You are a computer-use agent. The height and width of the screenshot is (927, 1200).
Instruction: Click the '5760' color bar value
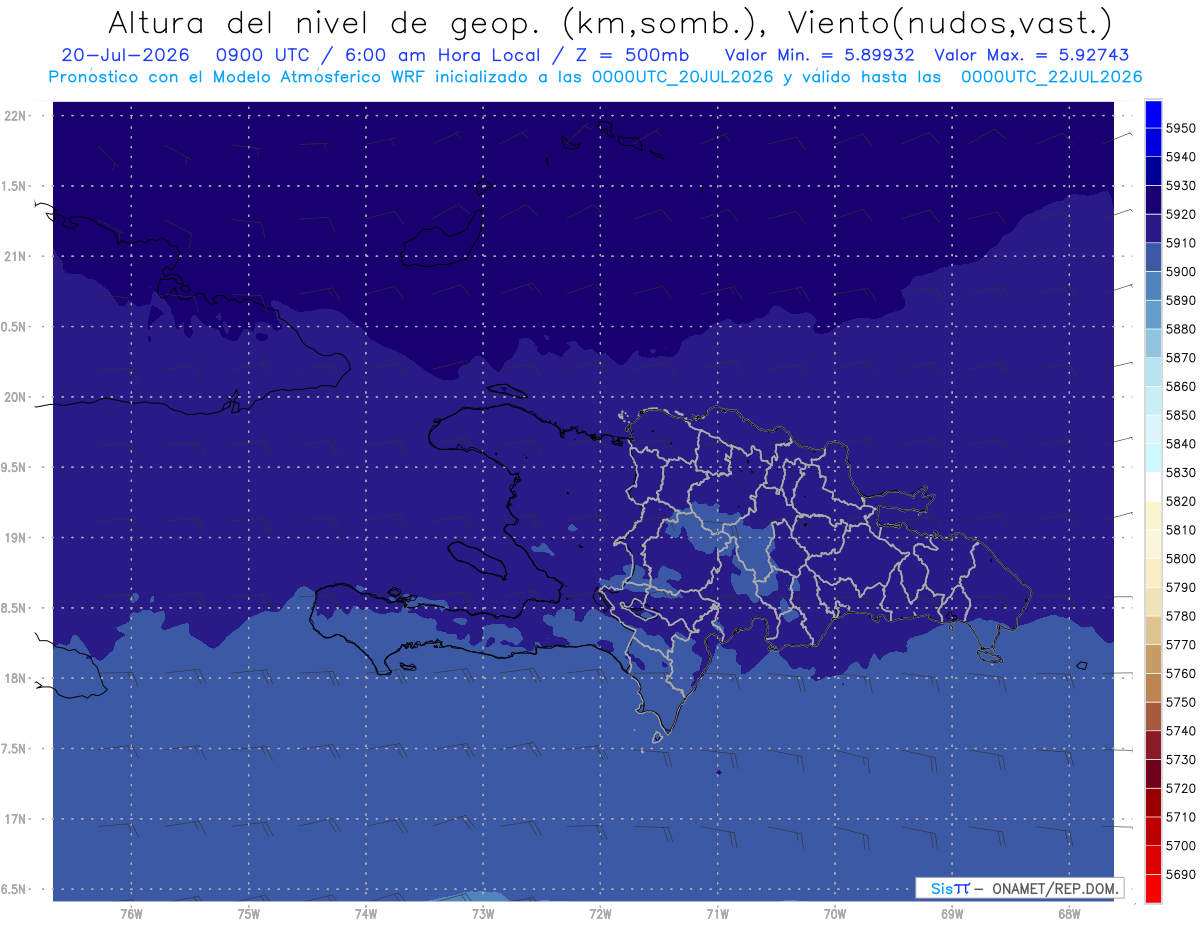tap(1181, 673)
